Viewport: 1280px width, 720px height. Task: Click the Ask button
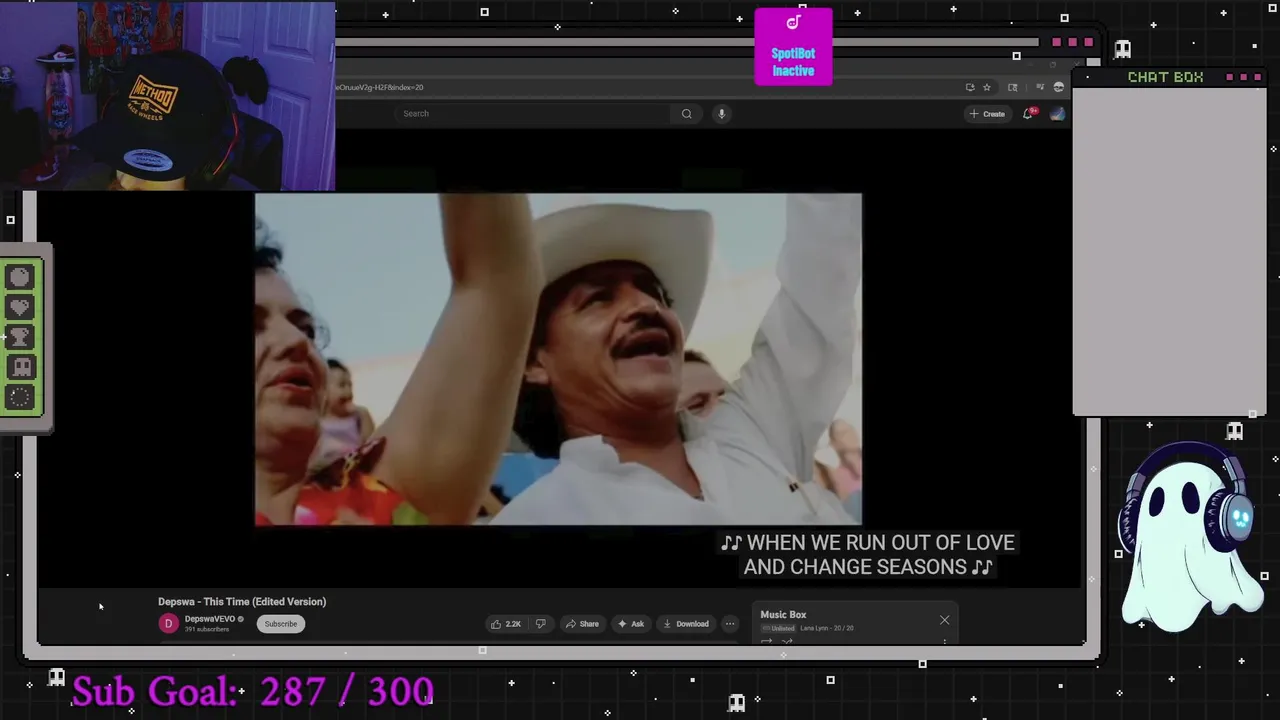pyautogui.click(x=630, y=624)
